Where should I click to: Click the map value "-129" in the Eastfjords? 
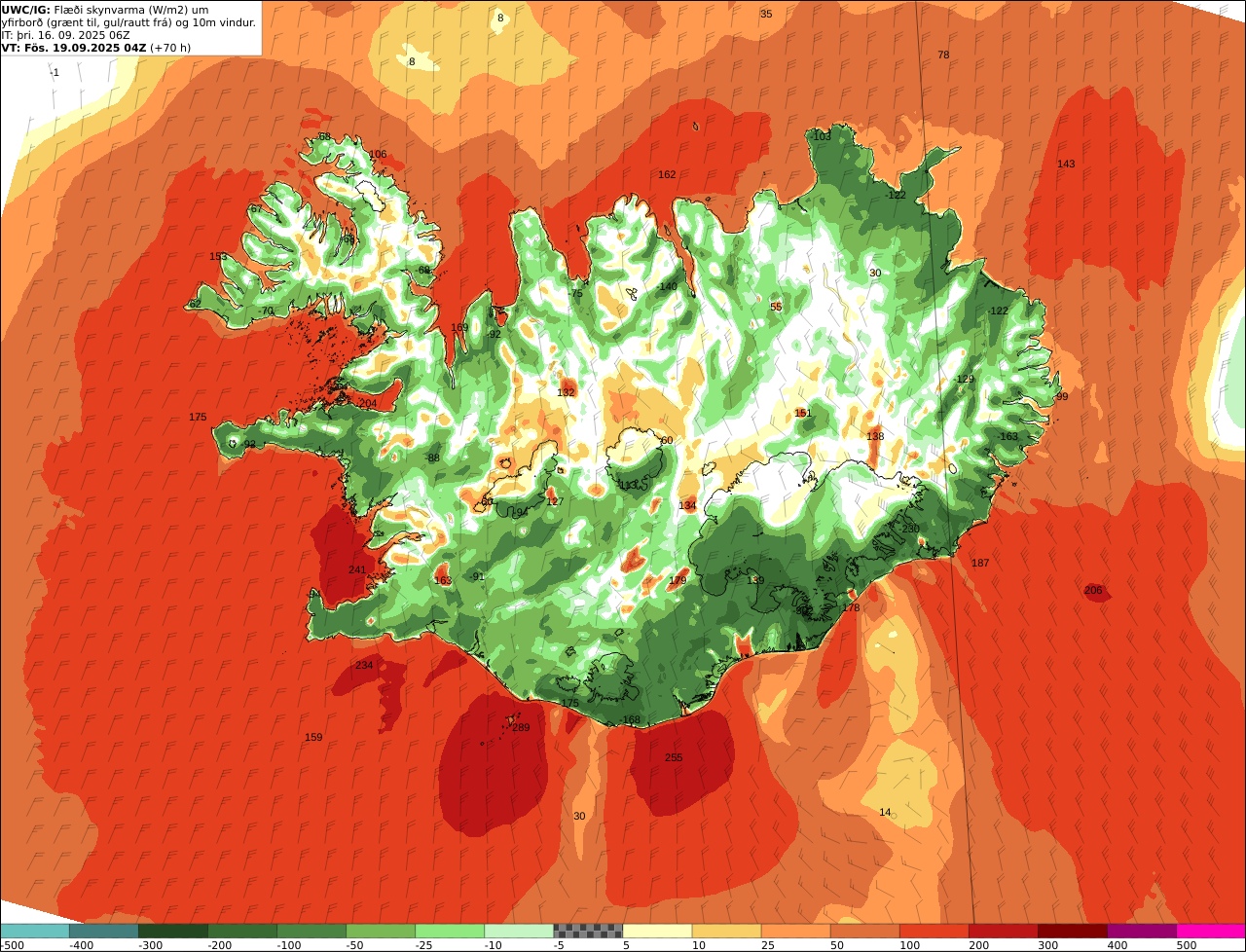click(x=964, y=379)
